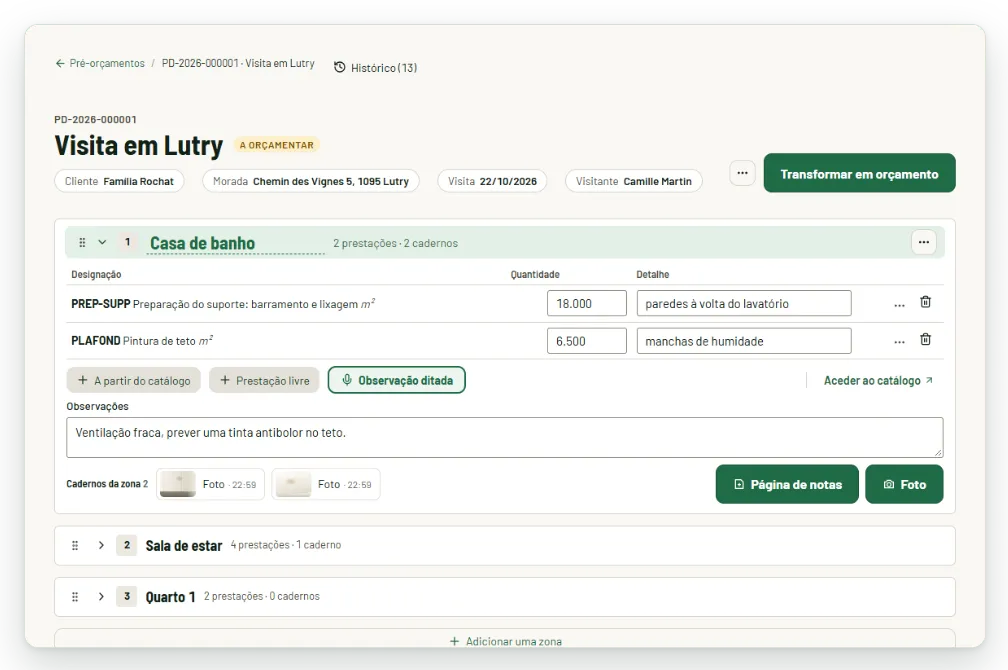
Task: Click Adicionar uma zona
Action: (505, 641)
